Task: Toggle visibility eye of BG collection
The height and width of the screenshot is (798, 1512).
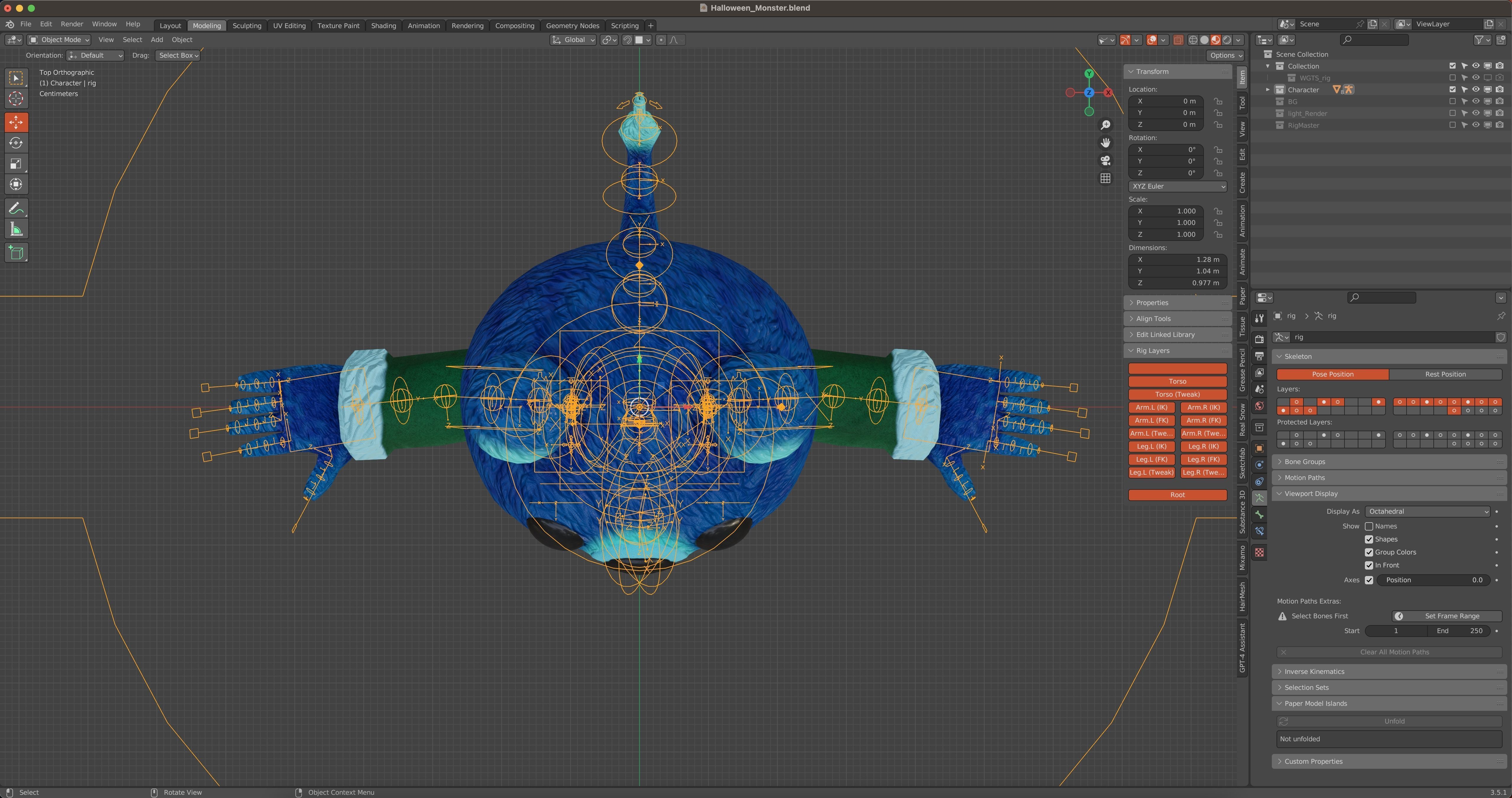Action: point(1476,102)
